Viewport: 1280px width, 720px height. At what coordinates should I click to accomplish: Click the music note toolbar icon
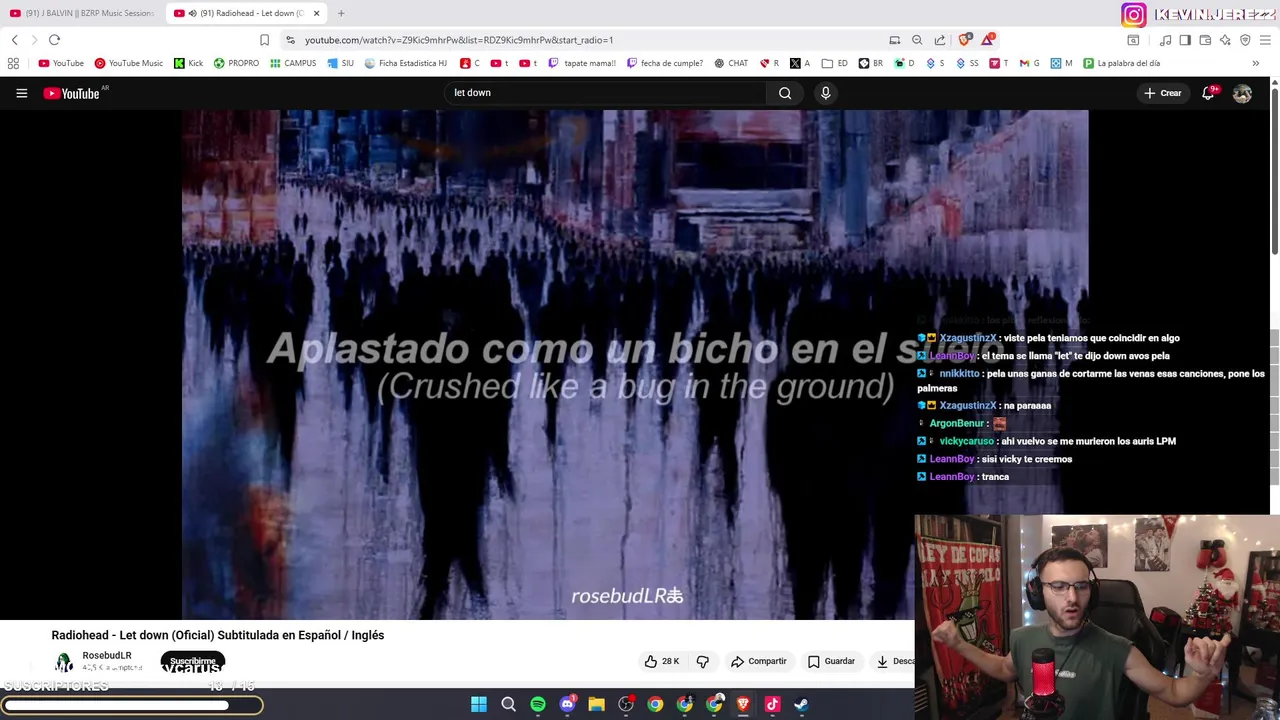coord(1165,40)
